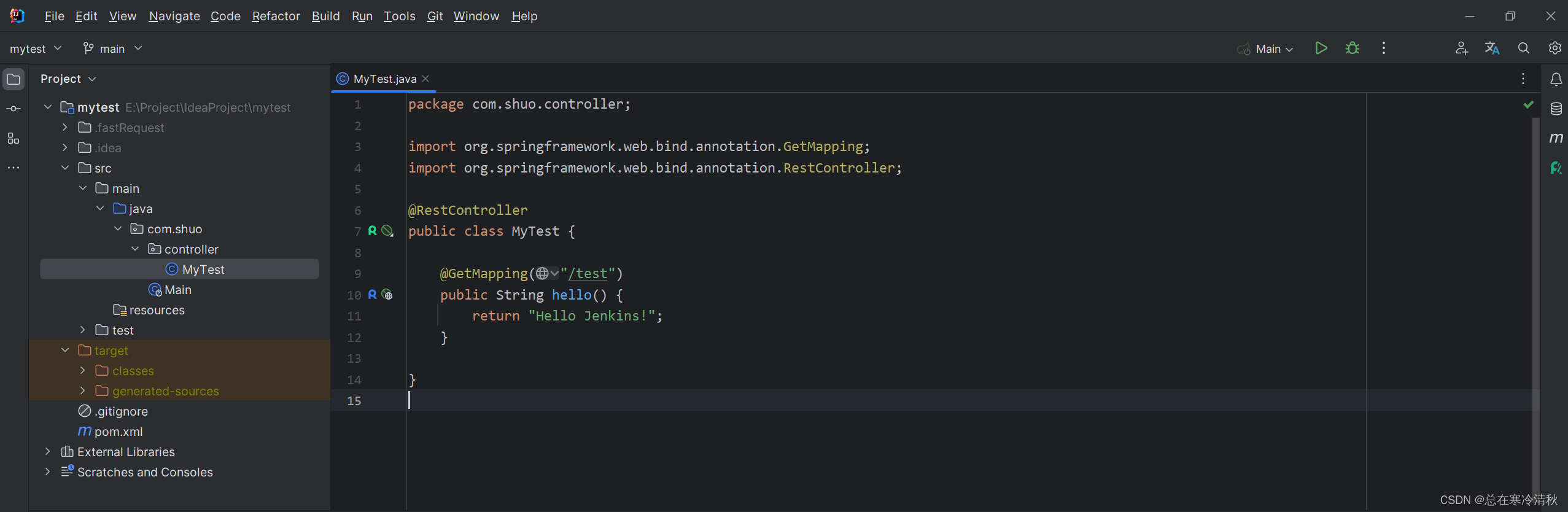Click line number 15 in gutter
This screenshot has width=1568, height=512.
click(354, 400)
